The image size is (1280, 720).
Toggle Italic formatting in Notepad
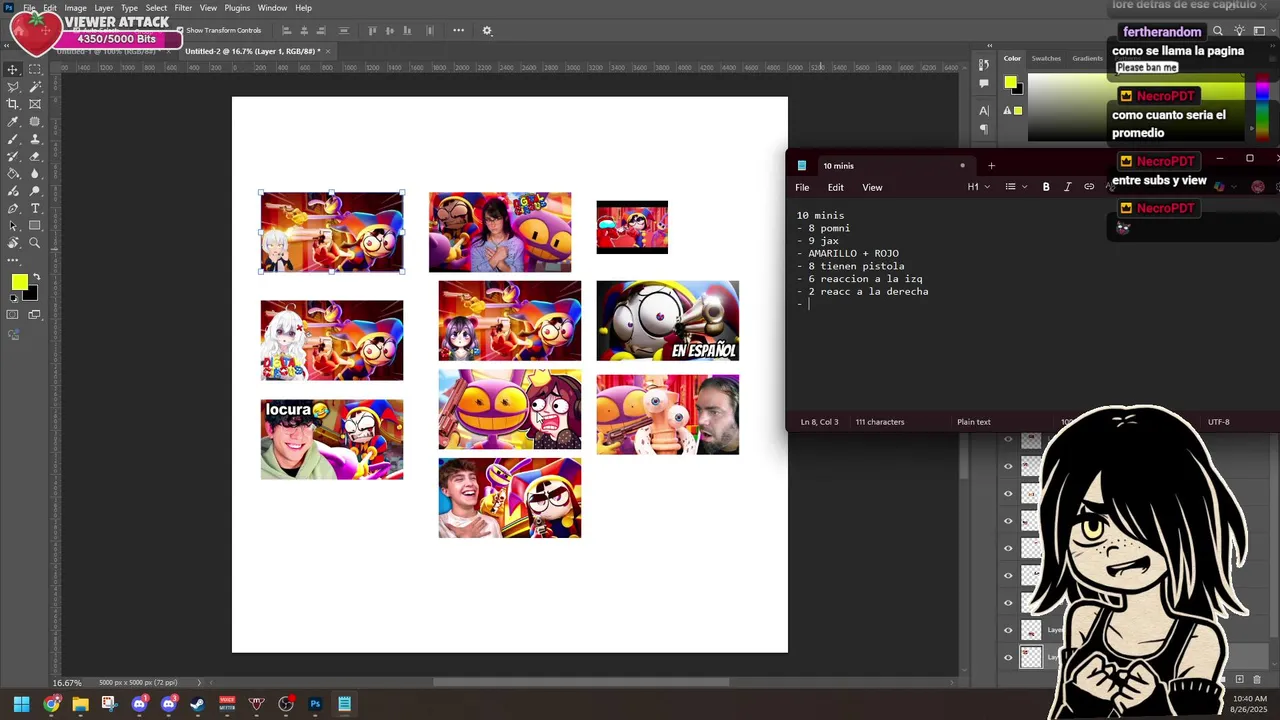(1068, 187)
